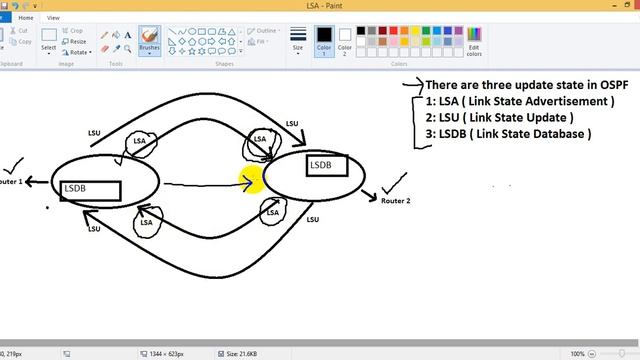
Task: Select the Text tool
Action: [128, 36]
